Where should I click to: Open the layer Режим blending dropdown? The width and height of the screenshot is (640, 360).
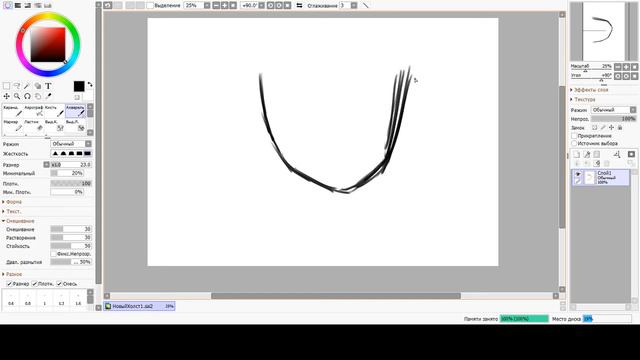click(613, 110)
